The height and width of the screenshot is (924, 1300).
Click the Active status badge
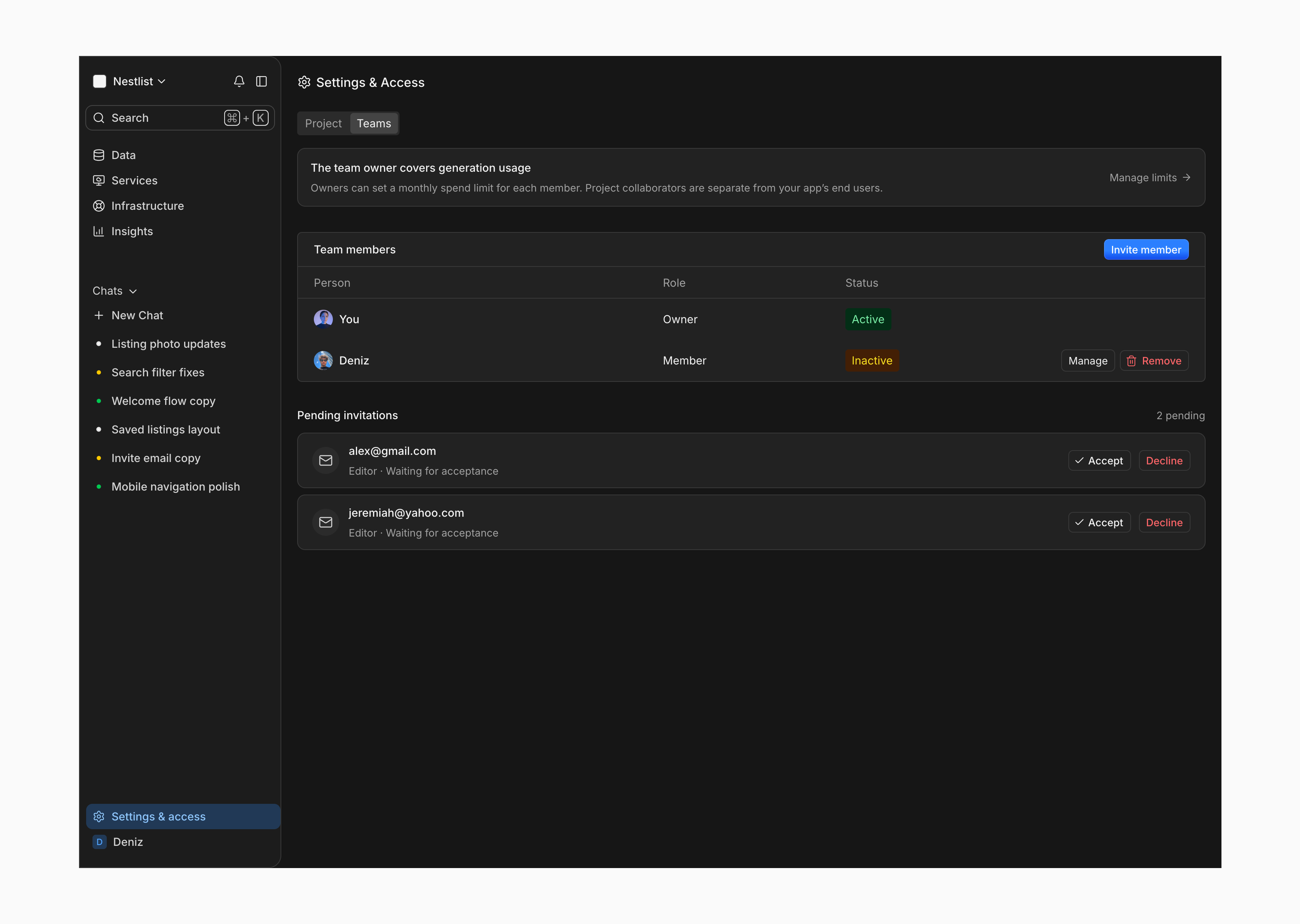pyautogui.click(x=868, y=319)
